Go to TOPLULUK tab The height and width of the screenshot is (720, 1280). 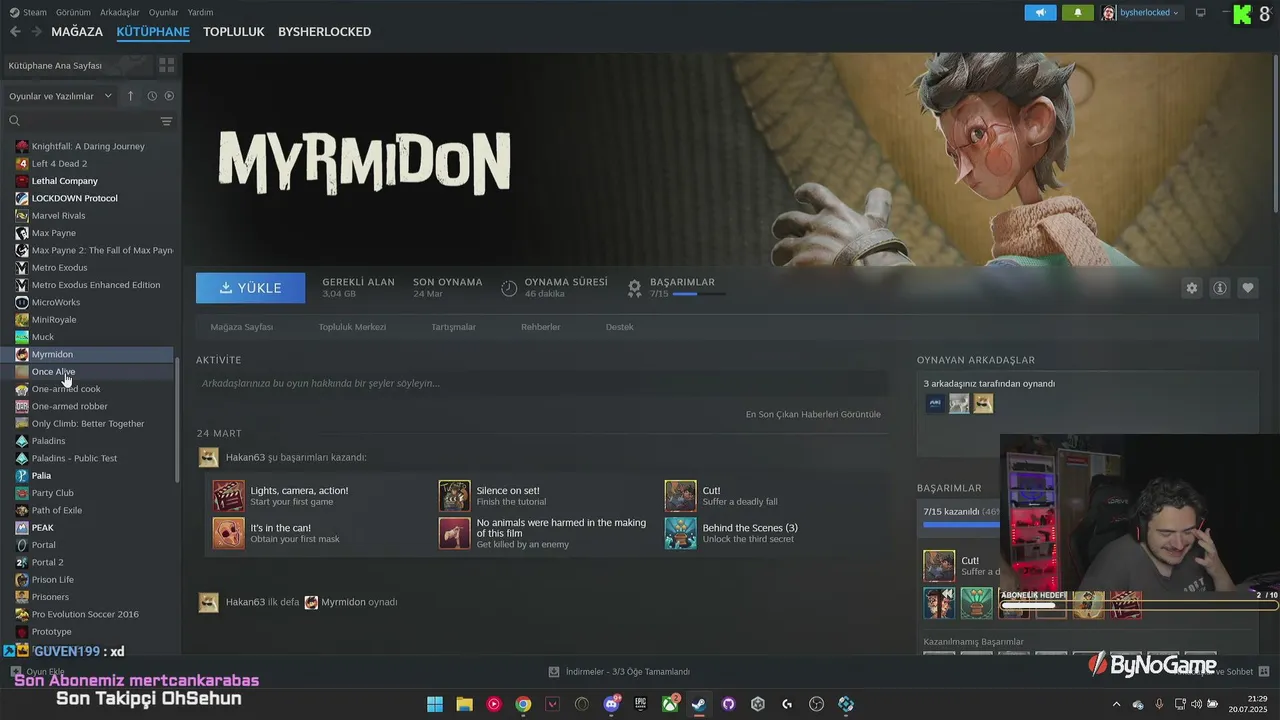pos(234,32)
